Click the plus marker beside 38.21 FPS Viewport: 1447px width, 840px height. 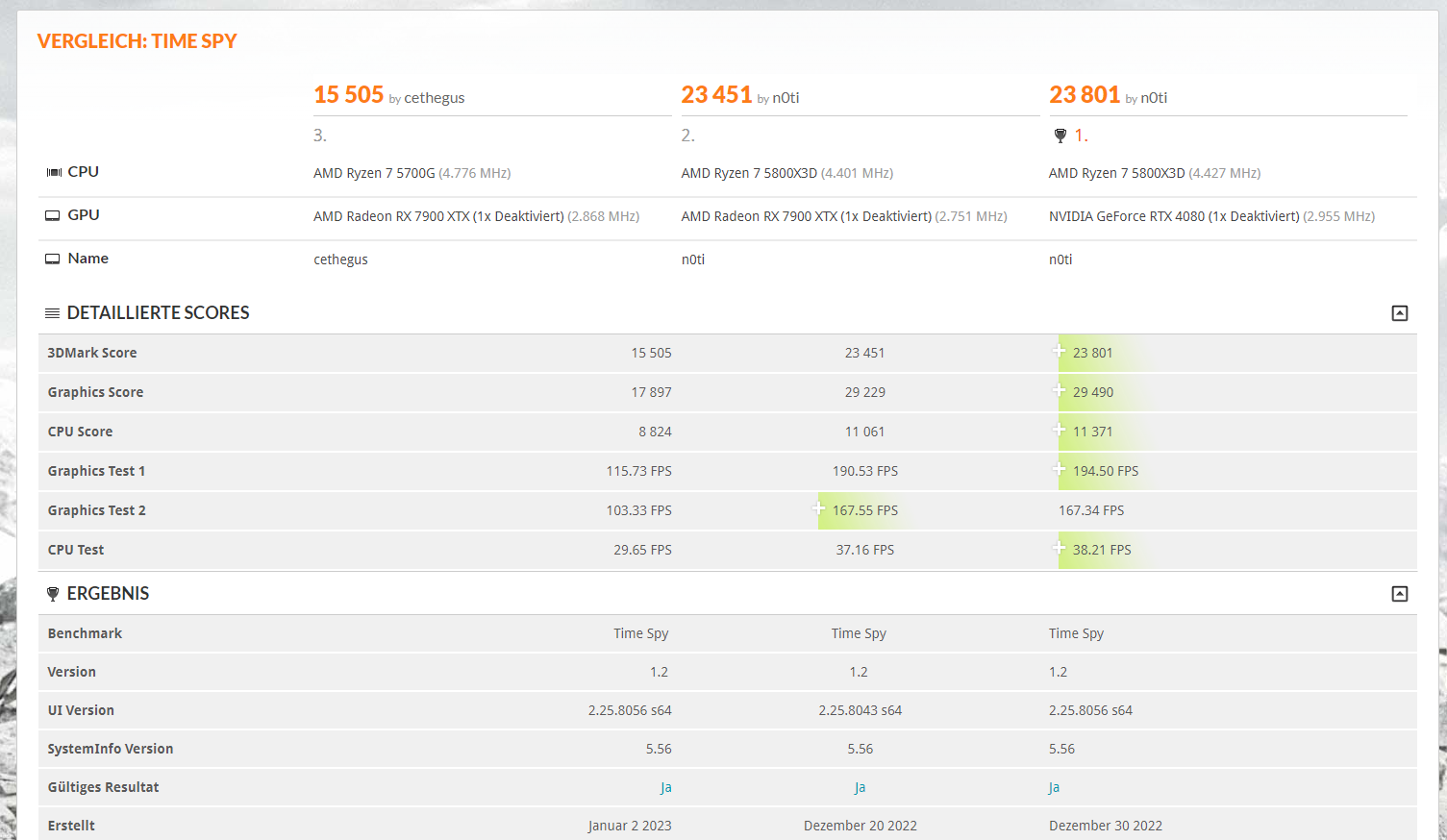(x=1059, y=548)
